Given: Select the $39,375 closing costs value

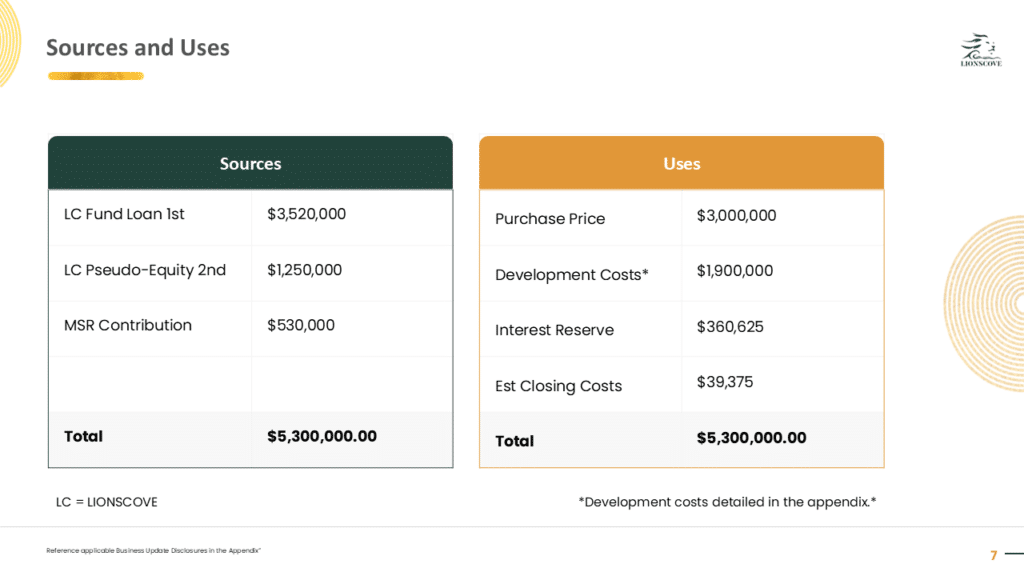Looking at the screenshot, I should point(725,382).
